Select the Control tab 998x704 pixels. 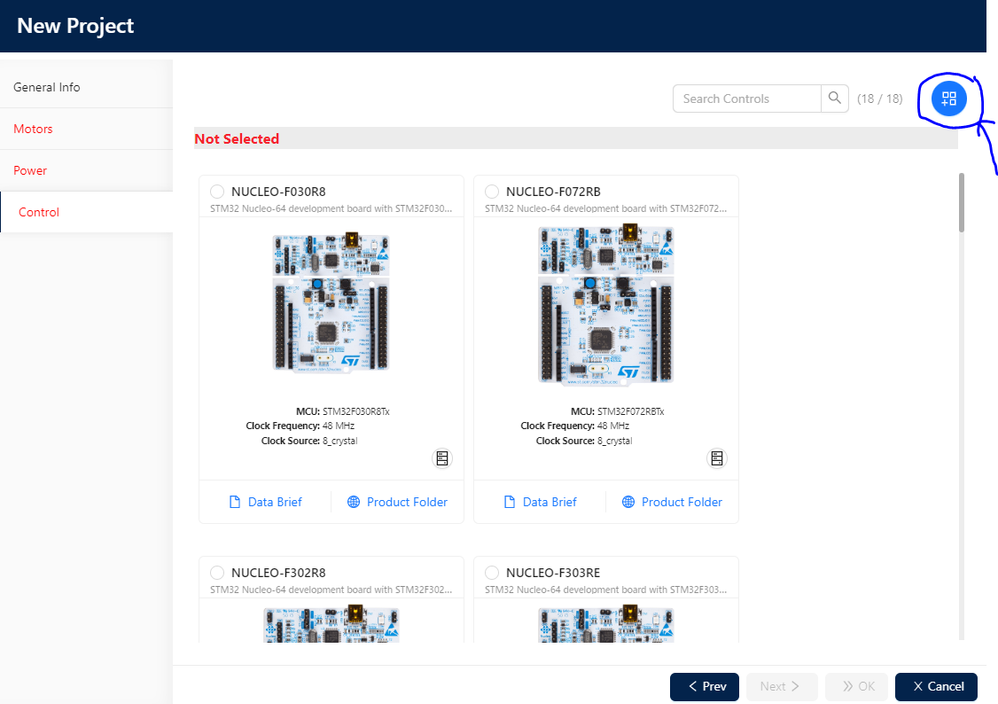coord(87,213)
